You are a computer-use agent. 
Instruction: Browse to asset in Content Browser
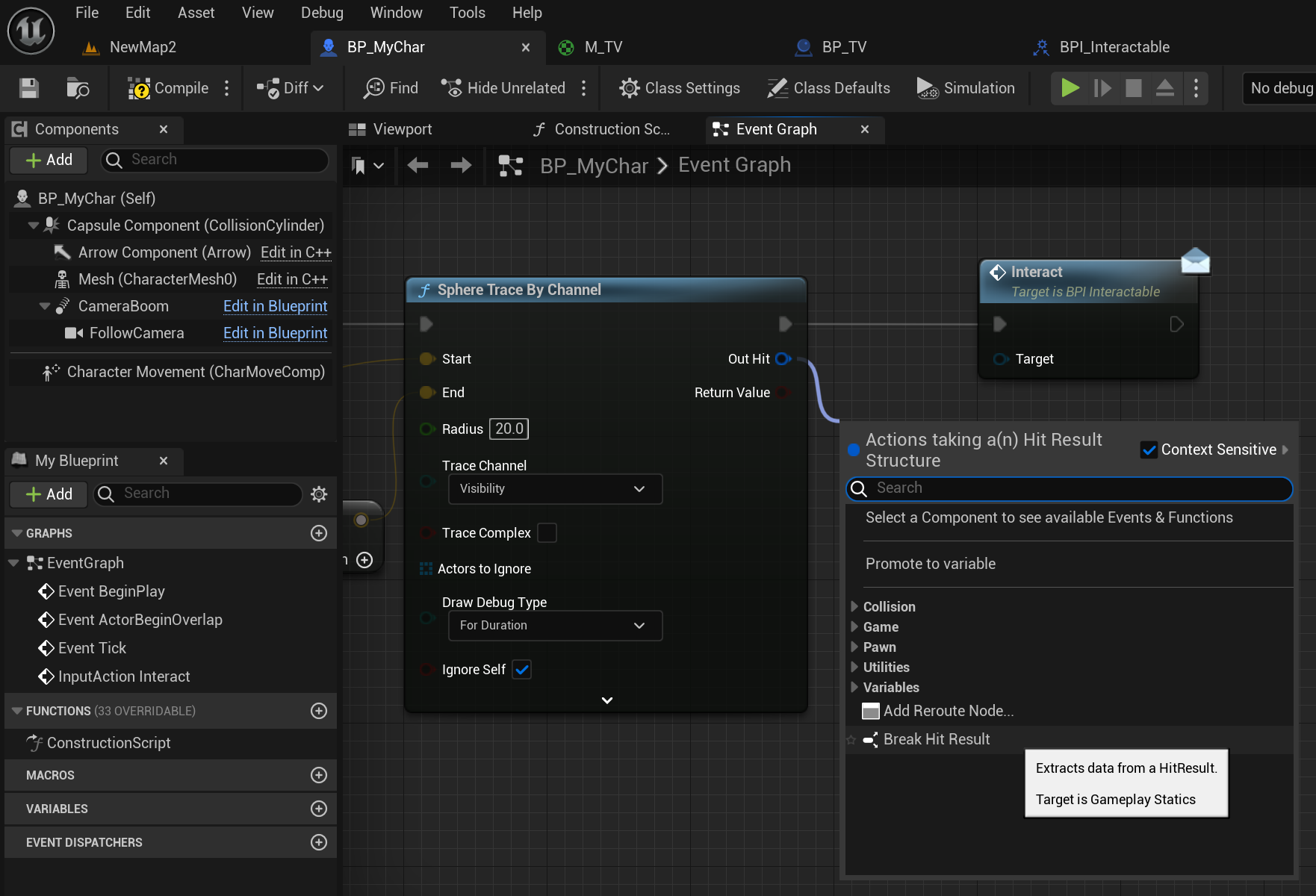tap(78, 88)
